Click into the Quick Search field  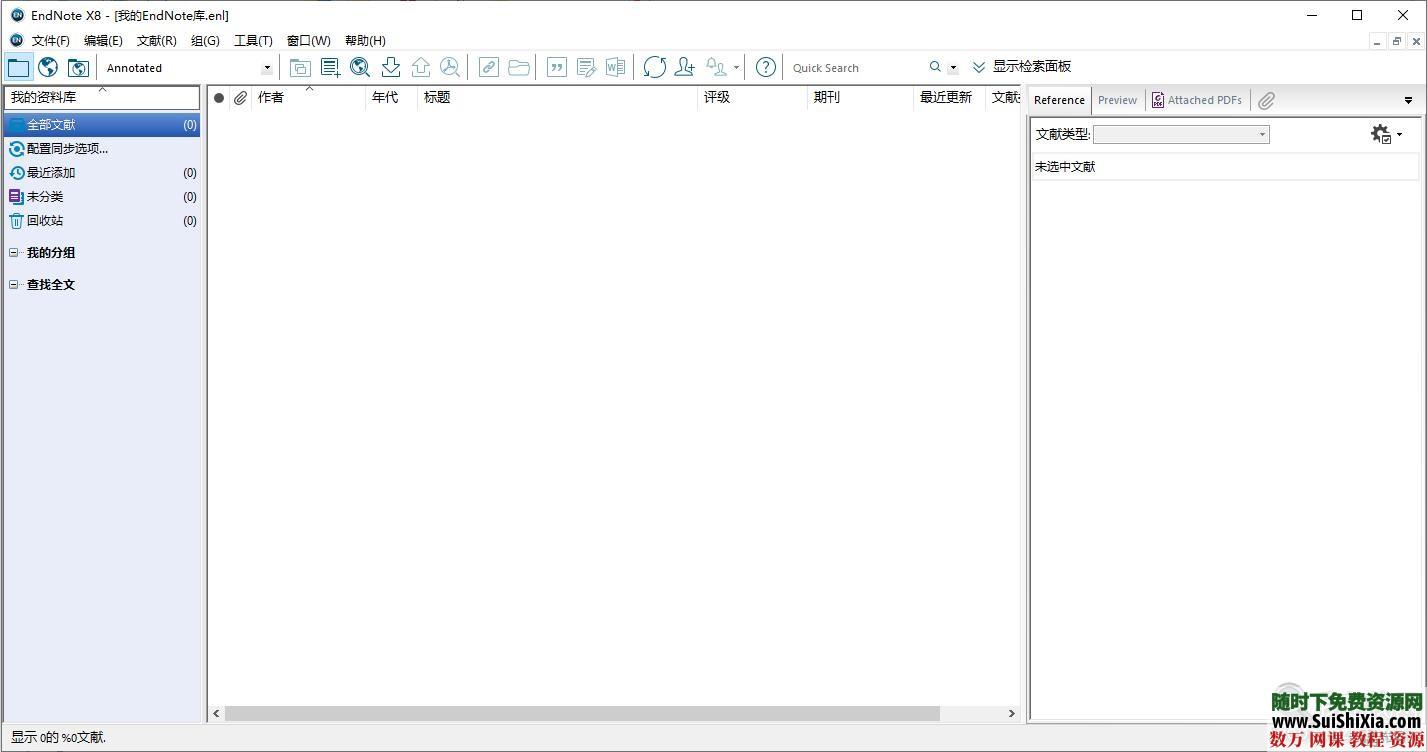pyautogui.click(x=855, y=68)
